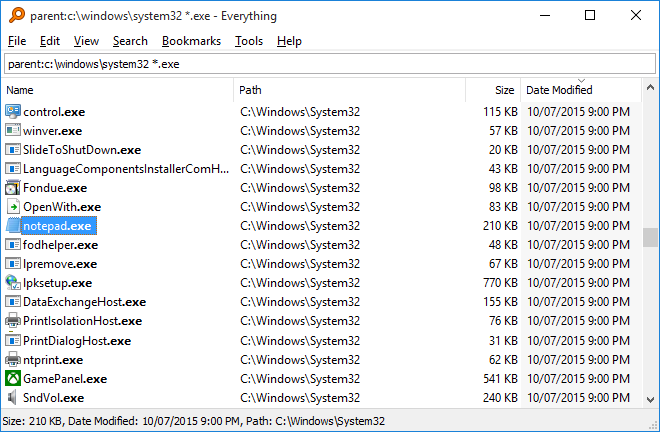Open the File menu
660x432 pixels.
point(17,41)
